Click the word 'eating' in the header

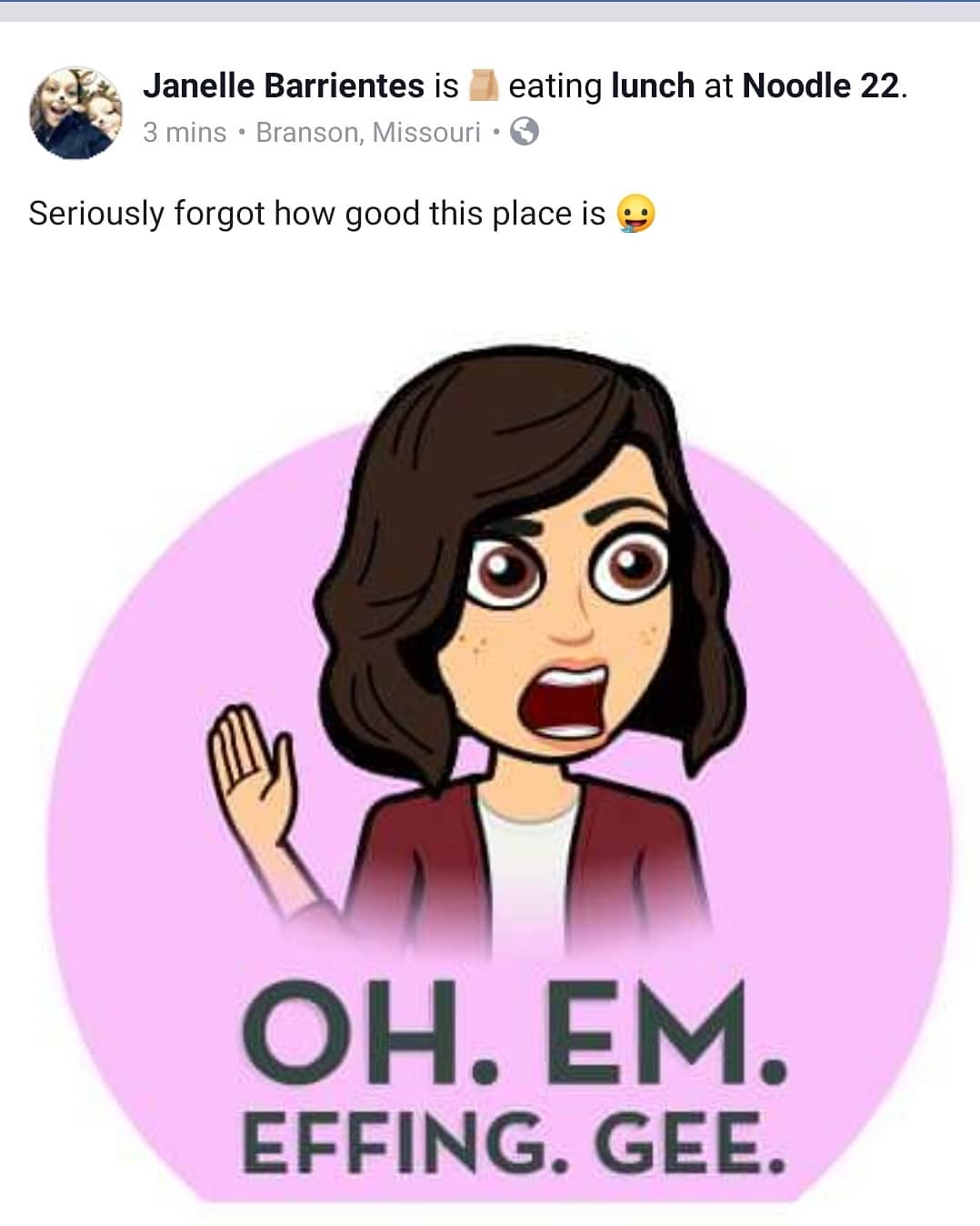(x=555, y=86)
